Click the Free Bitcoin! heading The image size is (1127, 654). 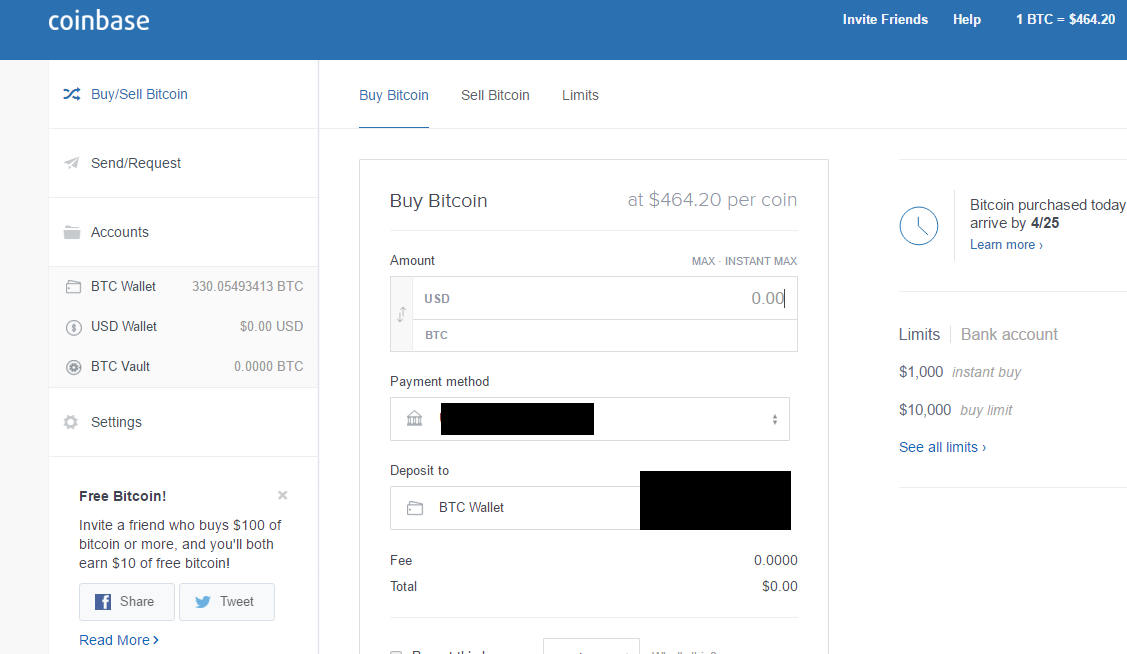122,496
